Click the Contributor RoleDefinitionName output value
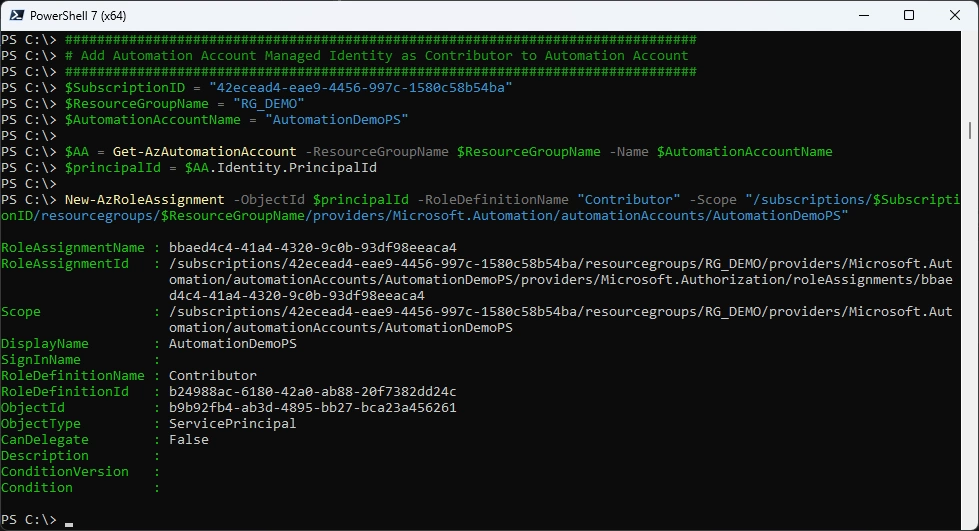This screenshot has width=979, height=531. [212, 375]
